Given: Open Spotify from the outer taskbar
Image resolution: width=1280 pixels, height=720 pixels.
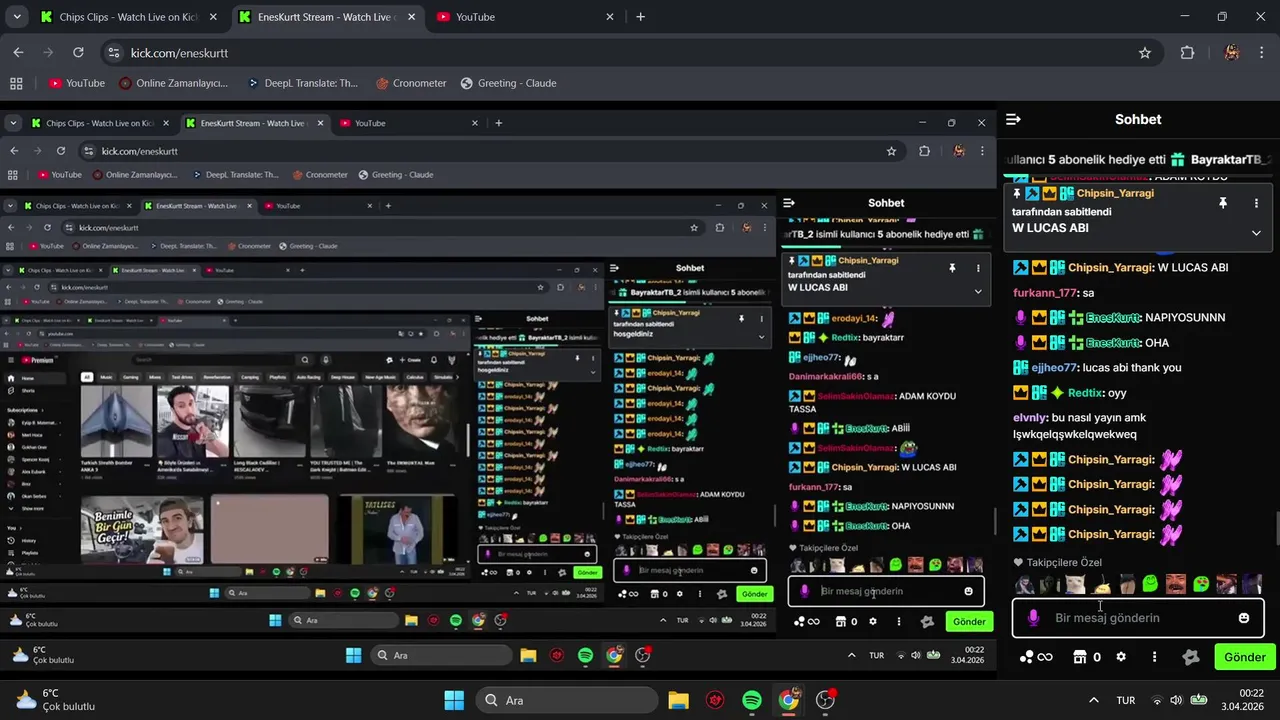Looking at the screenshot, I should tap(752, 700).
